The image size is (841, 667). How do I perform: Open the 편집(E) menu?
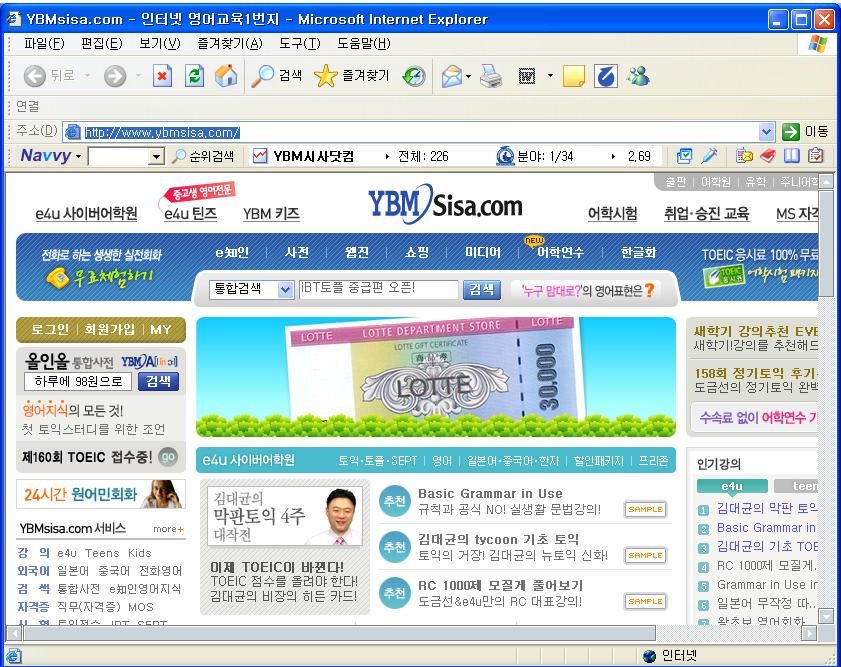101,43
